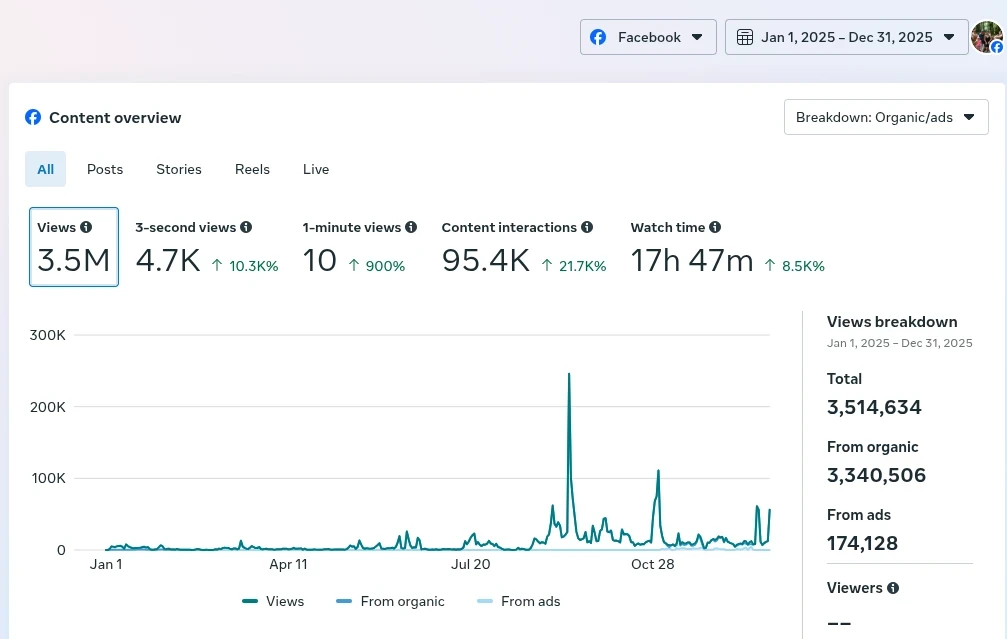Click the peak spike on views chart
This screenshot has width=1007, height=639.
(x=569, y=375)
